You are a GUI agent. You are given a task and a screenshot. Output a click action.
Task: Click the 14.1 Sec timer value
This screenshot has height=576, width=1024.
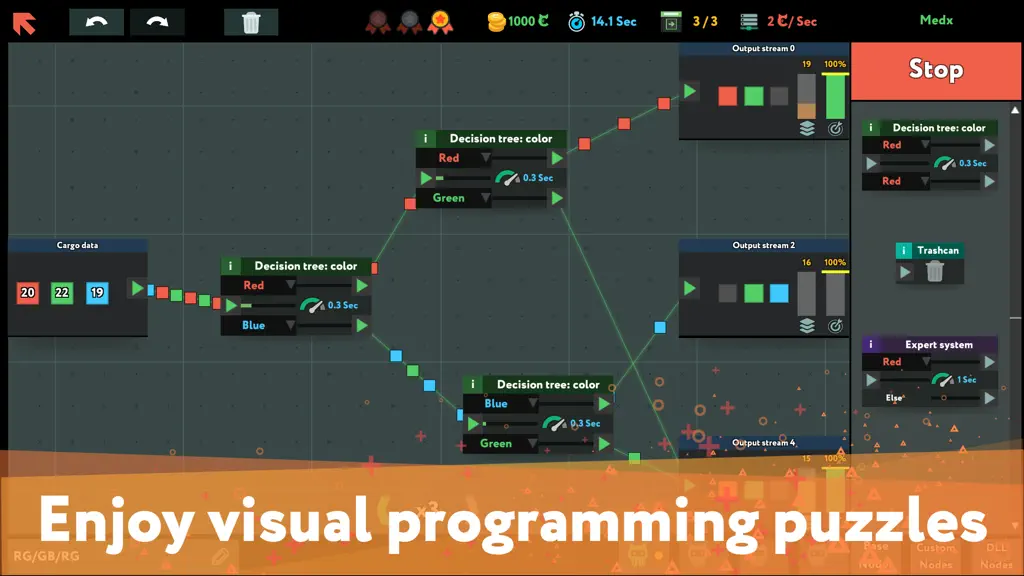[x=613, y=22]
